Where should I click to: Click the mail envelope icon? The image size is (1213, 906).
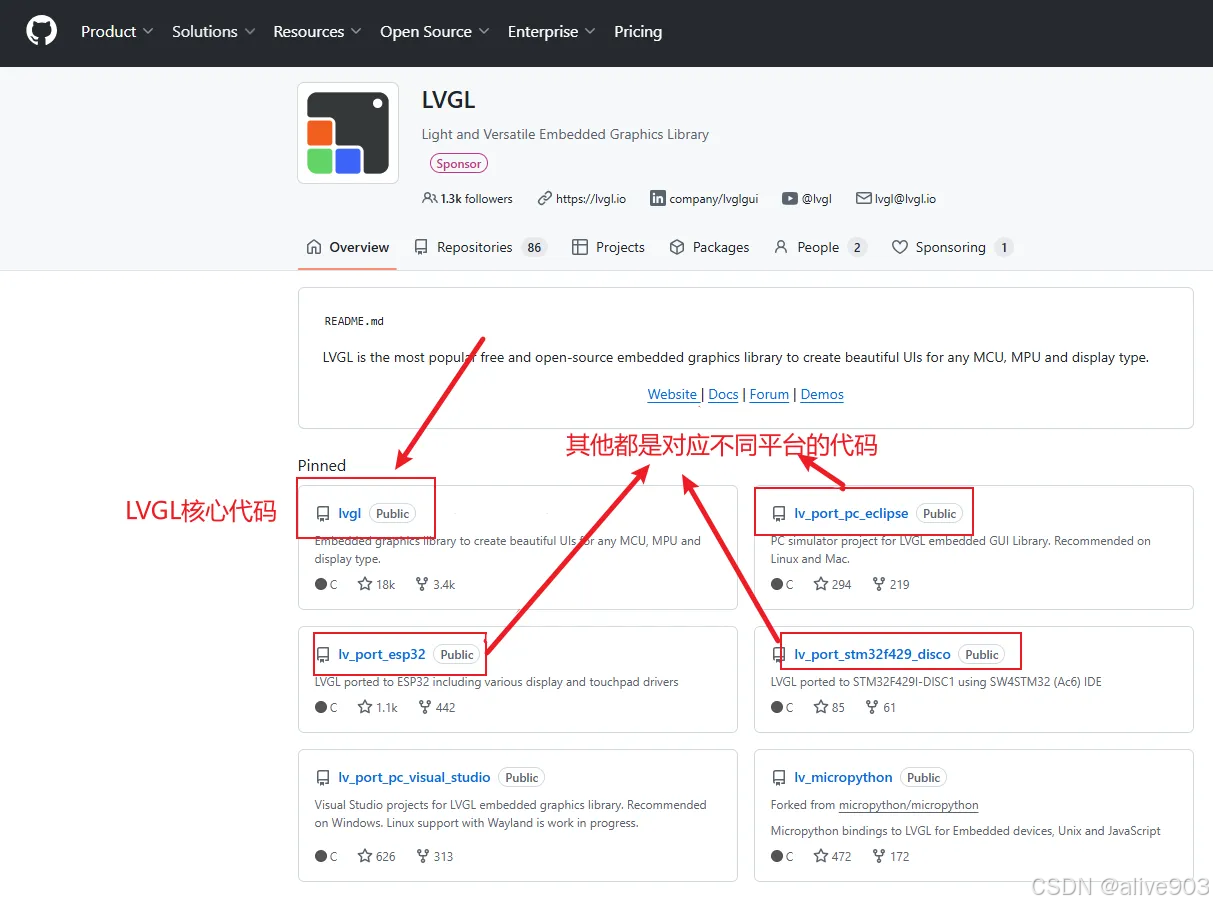coord(864,199)
